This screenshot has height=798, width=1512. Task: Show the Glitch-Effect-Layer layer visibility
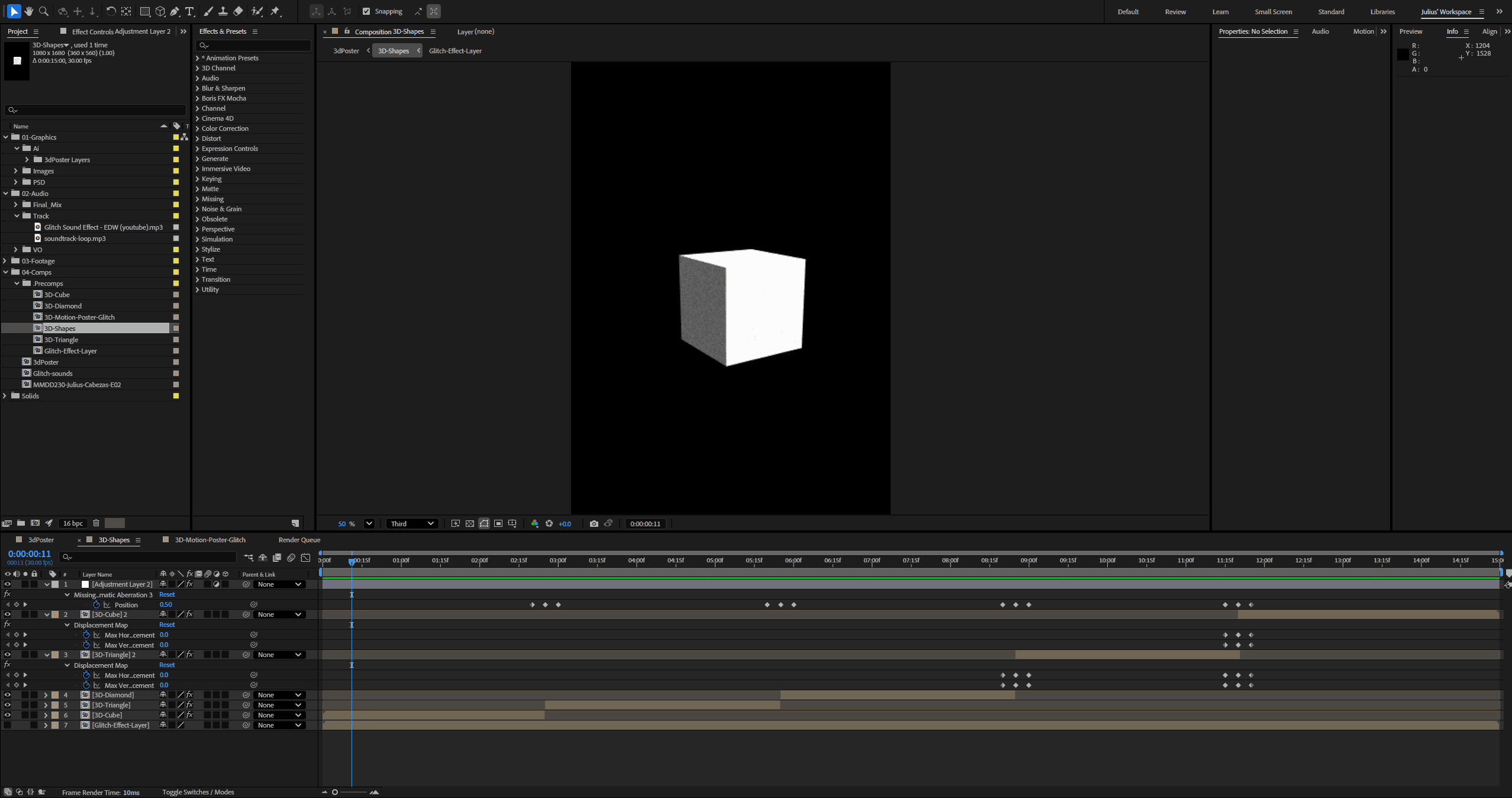pyautogui.click(x=8, y=725)
